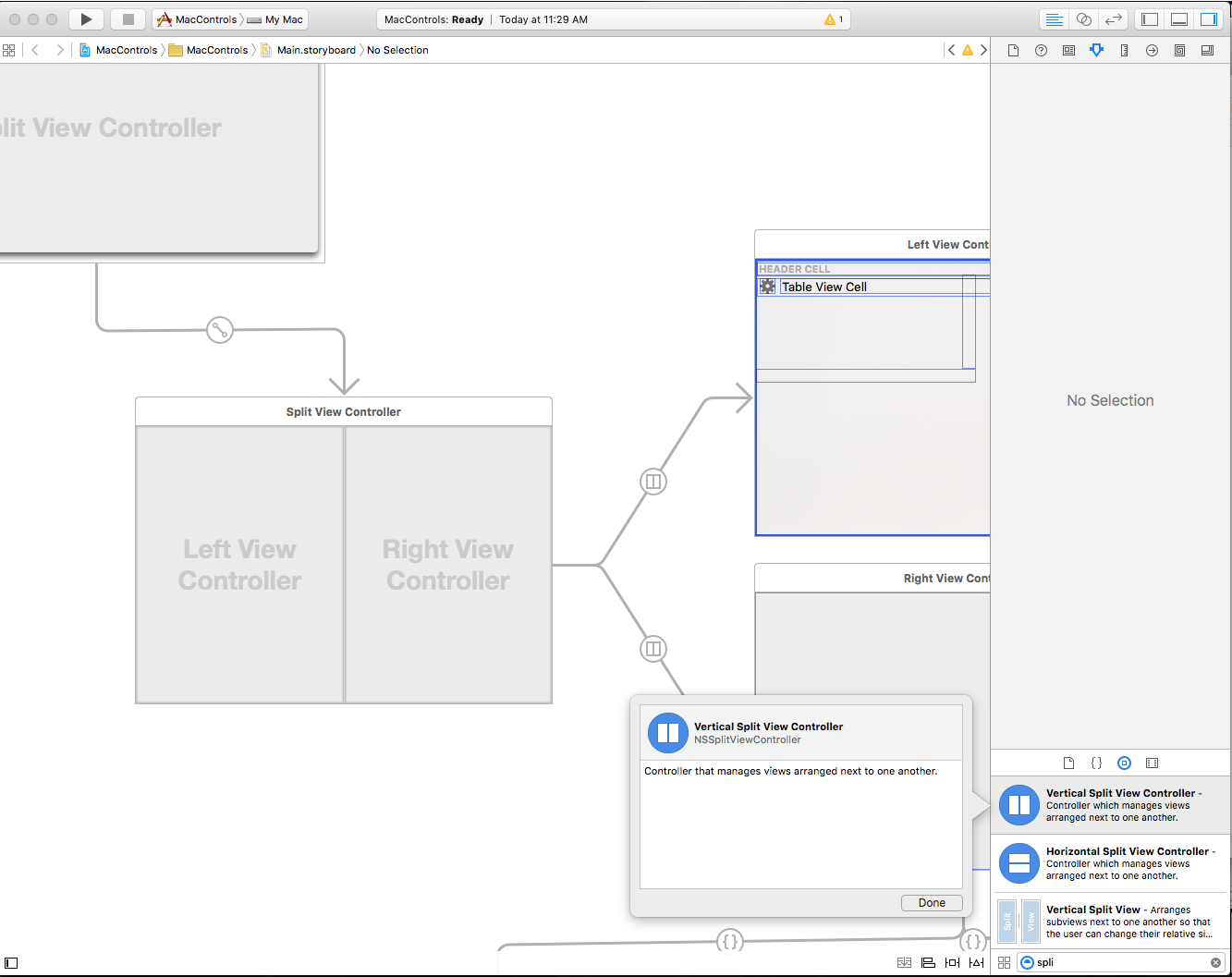Toggle the document outline button
Screen dimensions: 1232x977
tap(10, 962)
